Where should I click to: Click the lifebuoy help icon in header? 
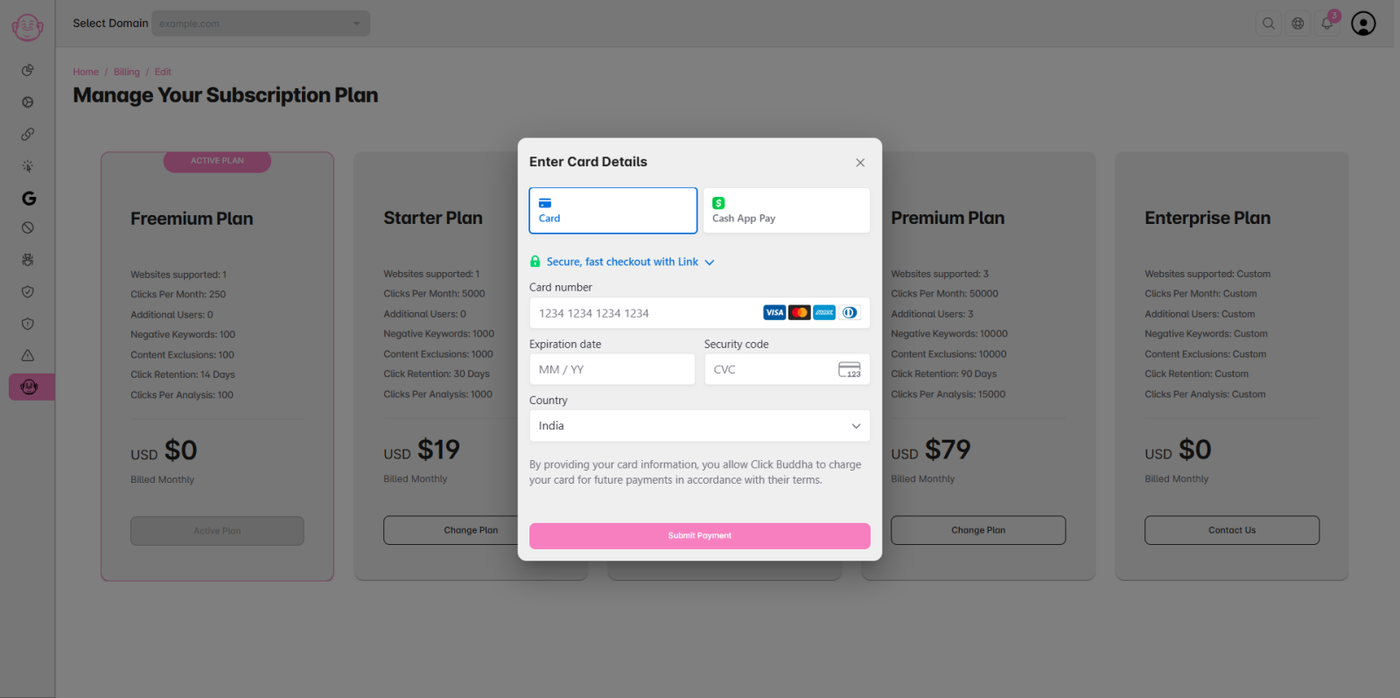[1298, 23]
